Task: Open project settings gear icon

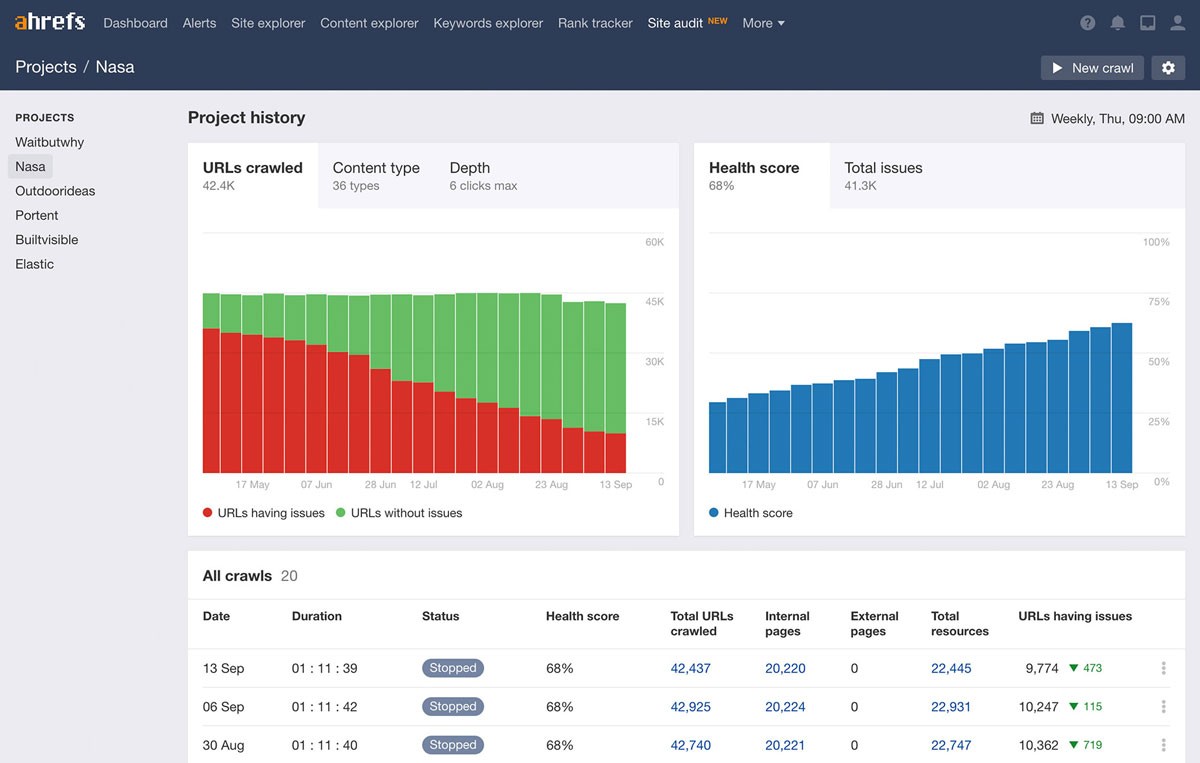Action: click(x=1168, y=68)
